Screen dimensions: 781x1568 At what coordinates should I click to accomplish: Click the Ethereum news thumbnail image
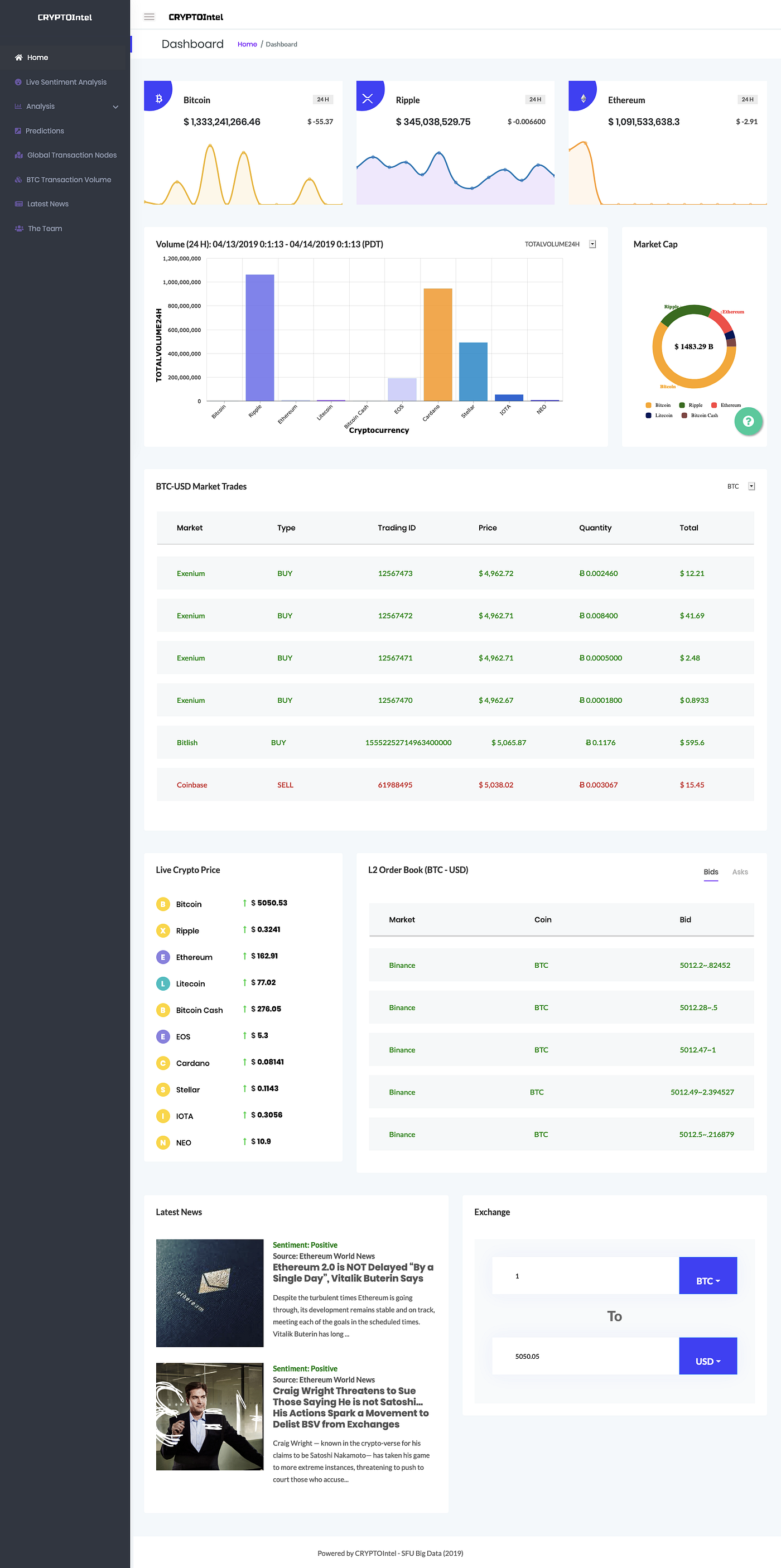point(209,1293)
